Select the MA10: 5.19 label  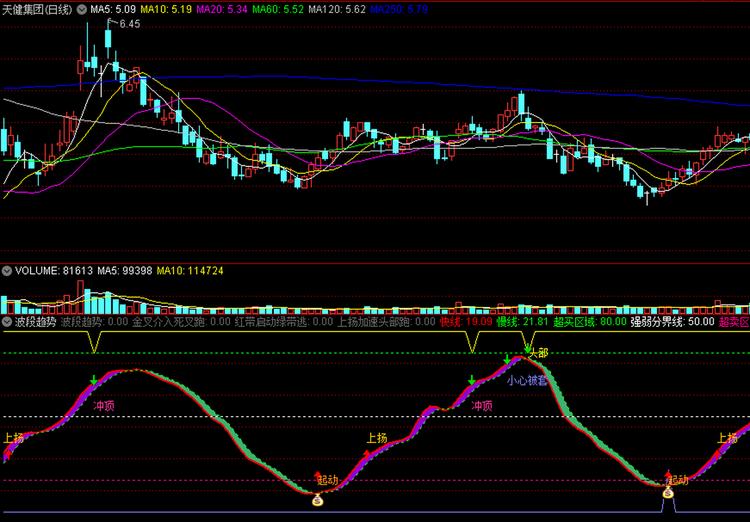166,10
